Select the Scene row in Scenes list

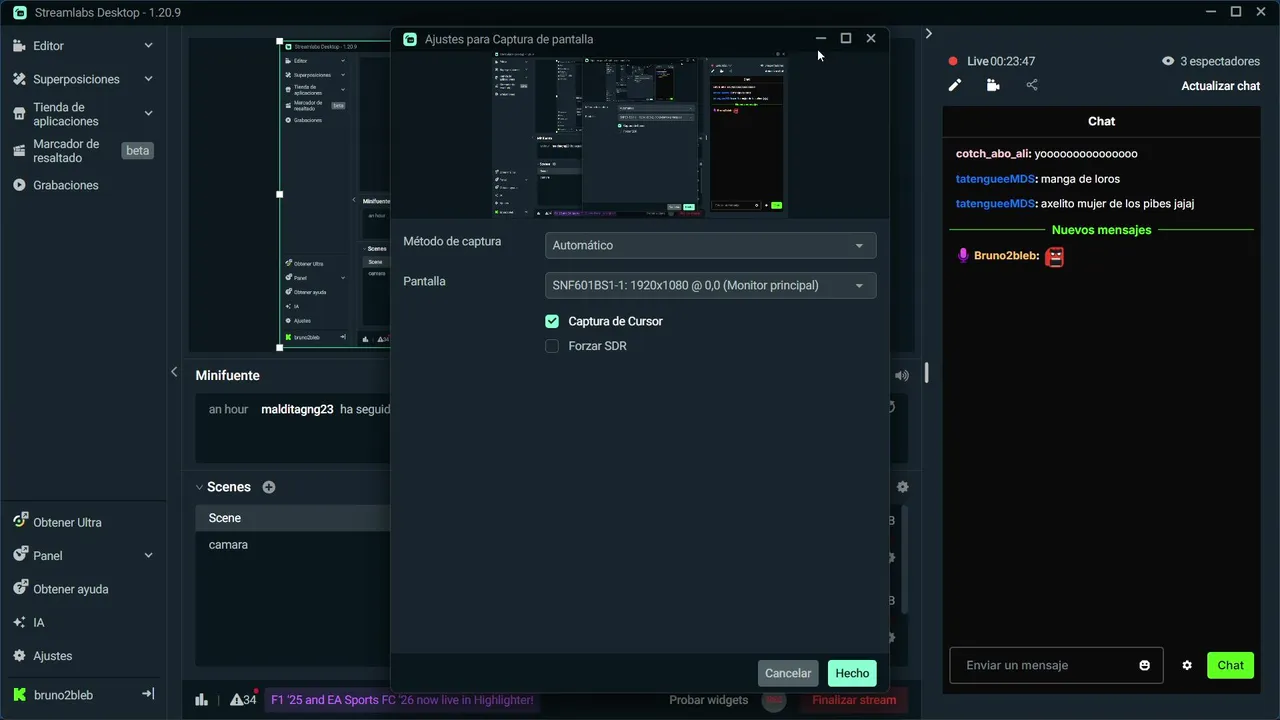tap(292, 518)
